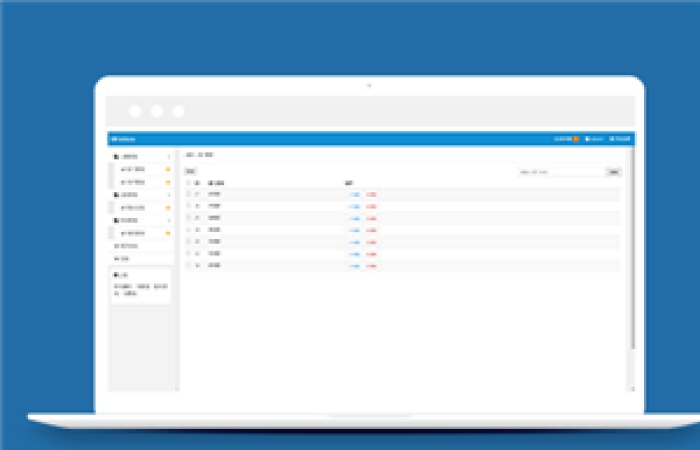Collapse the third sidebar menu group via its arrow

[169, 221]
